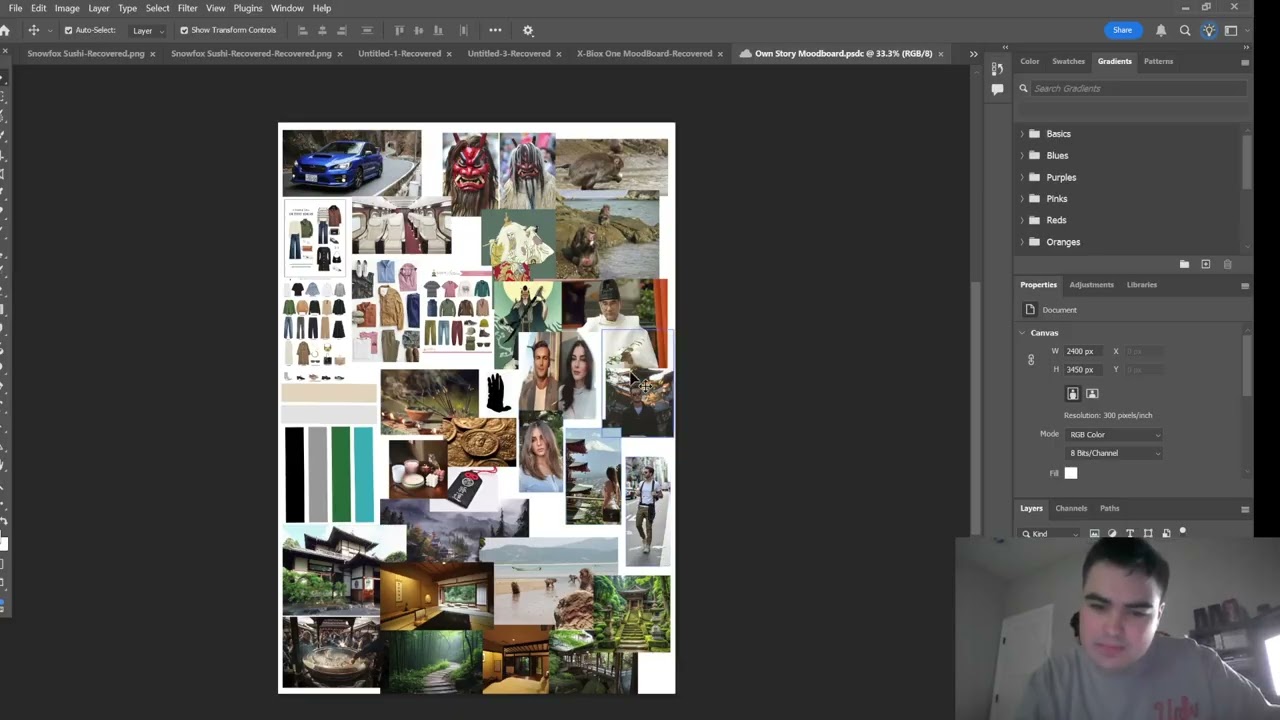1280x720 pixels.
Task: Toggle the layer filtering on/off switch
Action: [1183, 532]
